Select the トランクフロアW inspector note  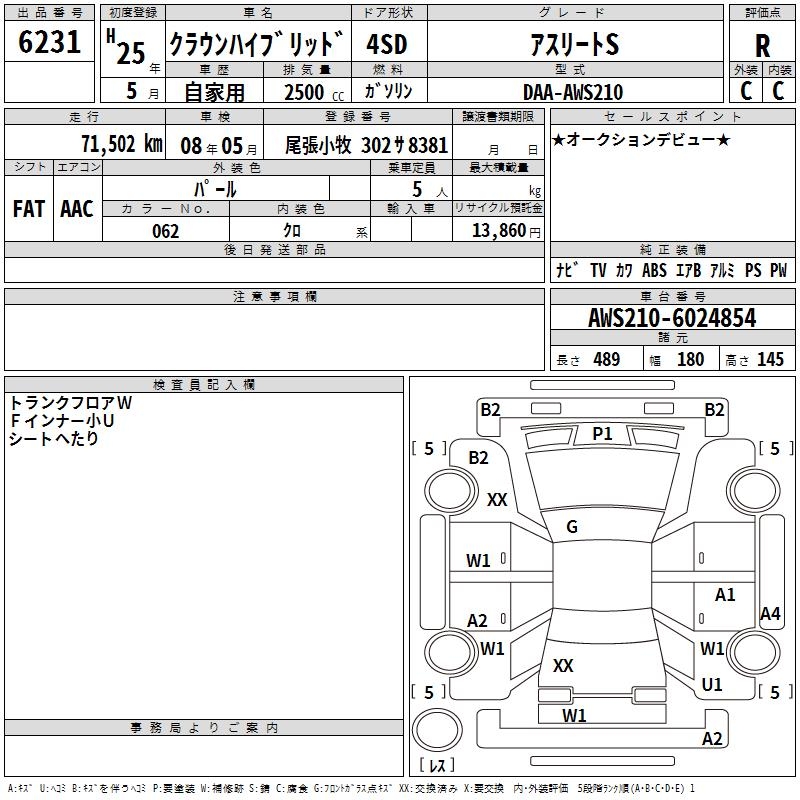71,402
